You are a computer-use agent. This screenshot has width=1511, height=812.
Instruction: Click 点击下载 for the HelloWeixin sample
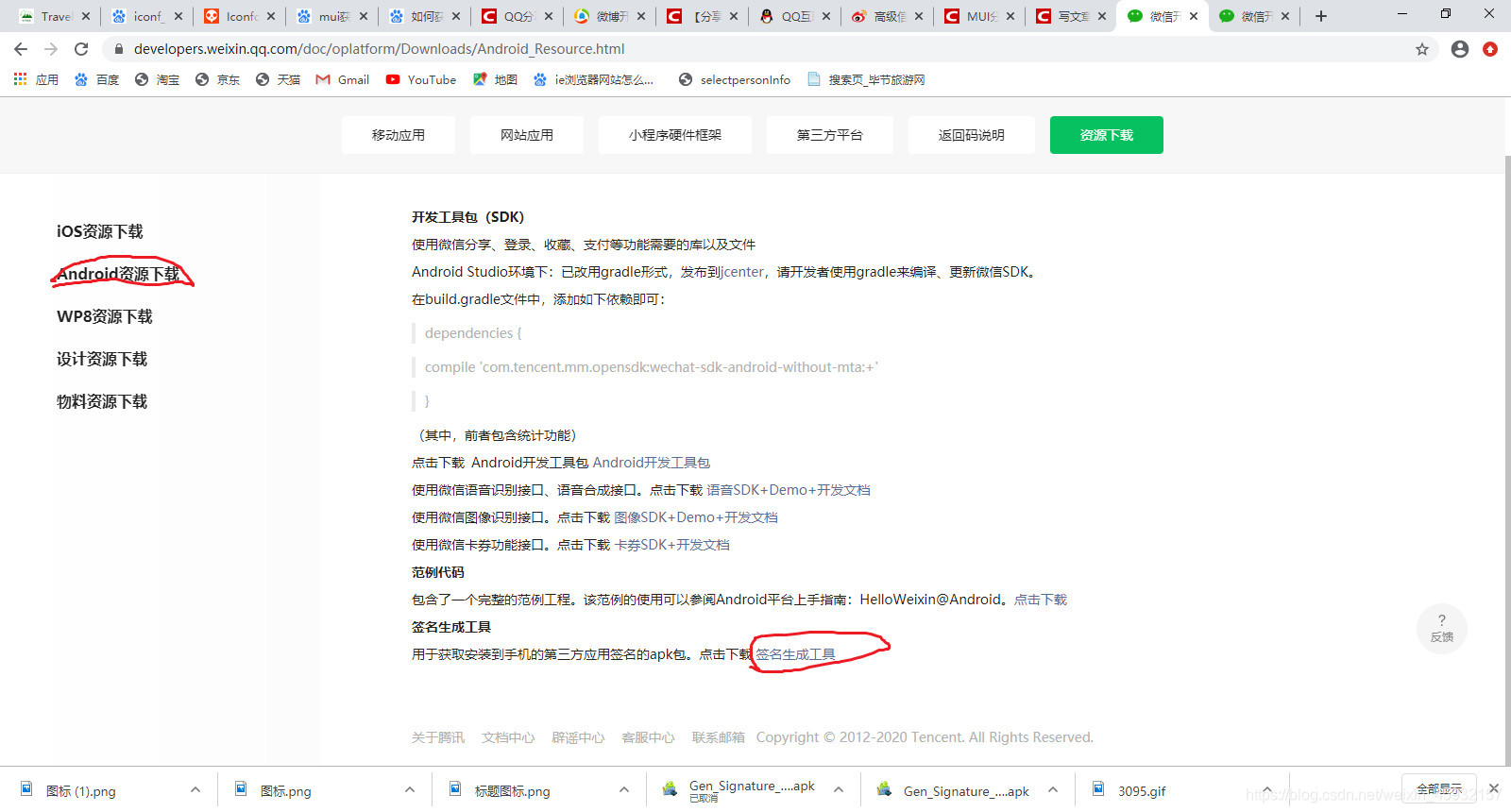[x=1041, y=600]
